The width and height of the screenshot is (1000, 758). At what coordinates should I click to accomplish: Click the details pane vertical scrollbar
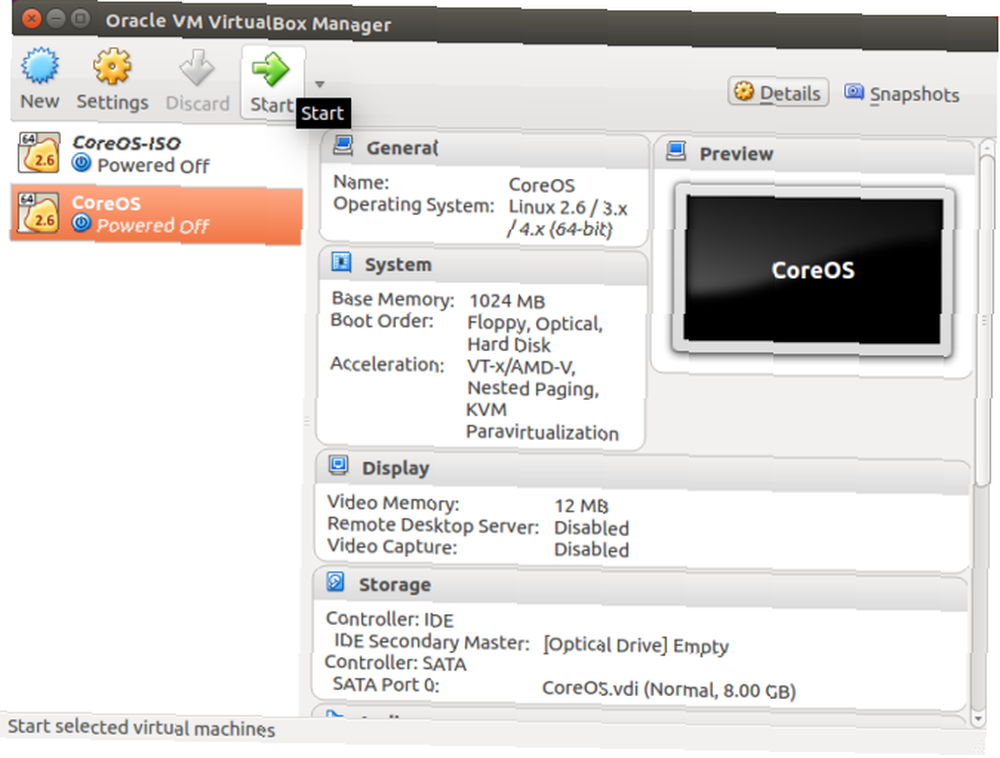pyautogui.click(x=986, y=319)
